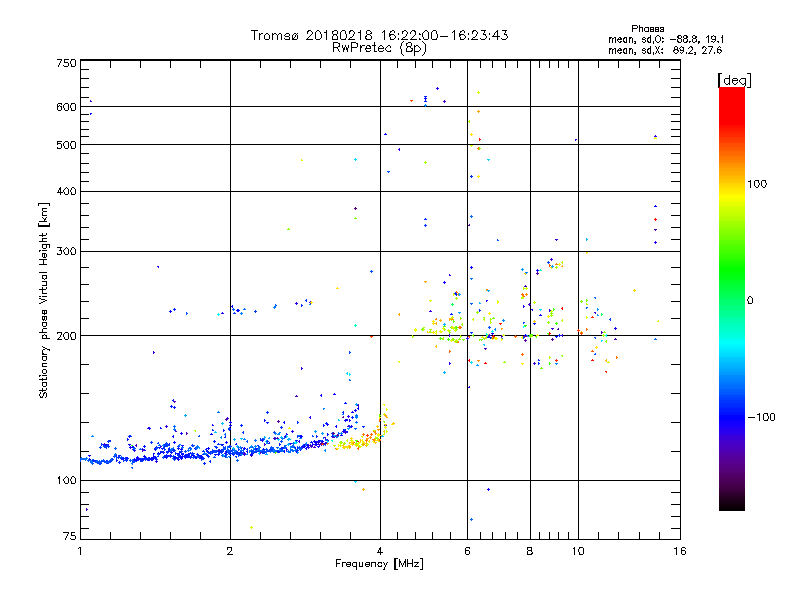Click the plot title 'Tromsø 20180218 16:22:00-16:23:43'
This screenshot has width=800, height=600.
[x=379, y=35]
